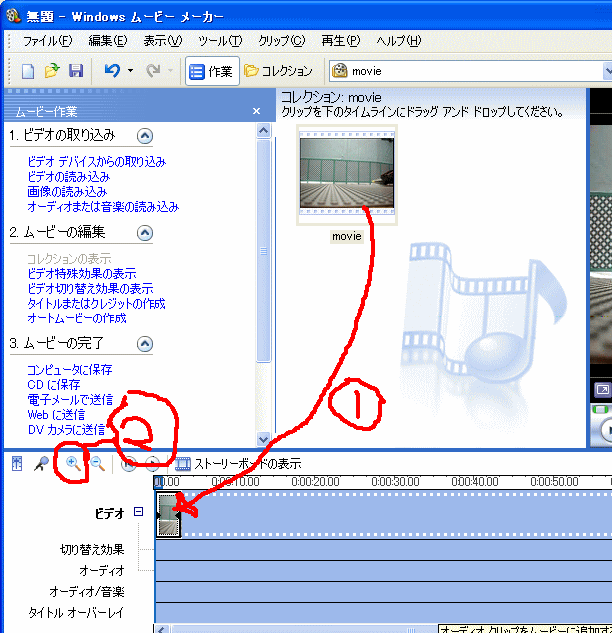Click ビデオ デバイスからの取り込み link
612x633 pixels.
tap(96, 162)
